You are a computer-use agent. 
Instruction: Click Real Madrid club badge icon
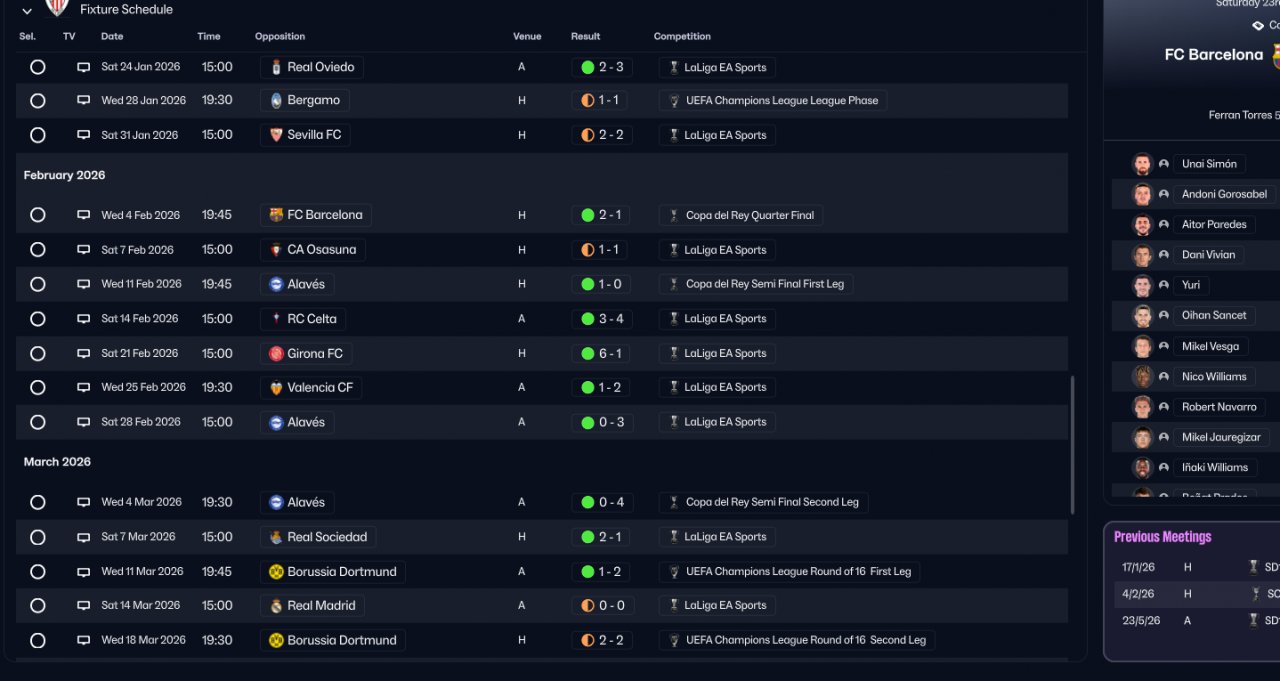pos(276,606)
